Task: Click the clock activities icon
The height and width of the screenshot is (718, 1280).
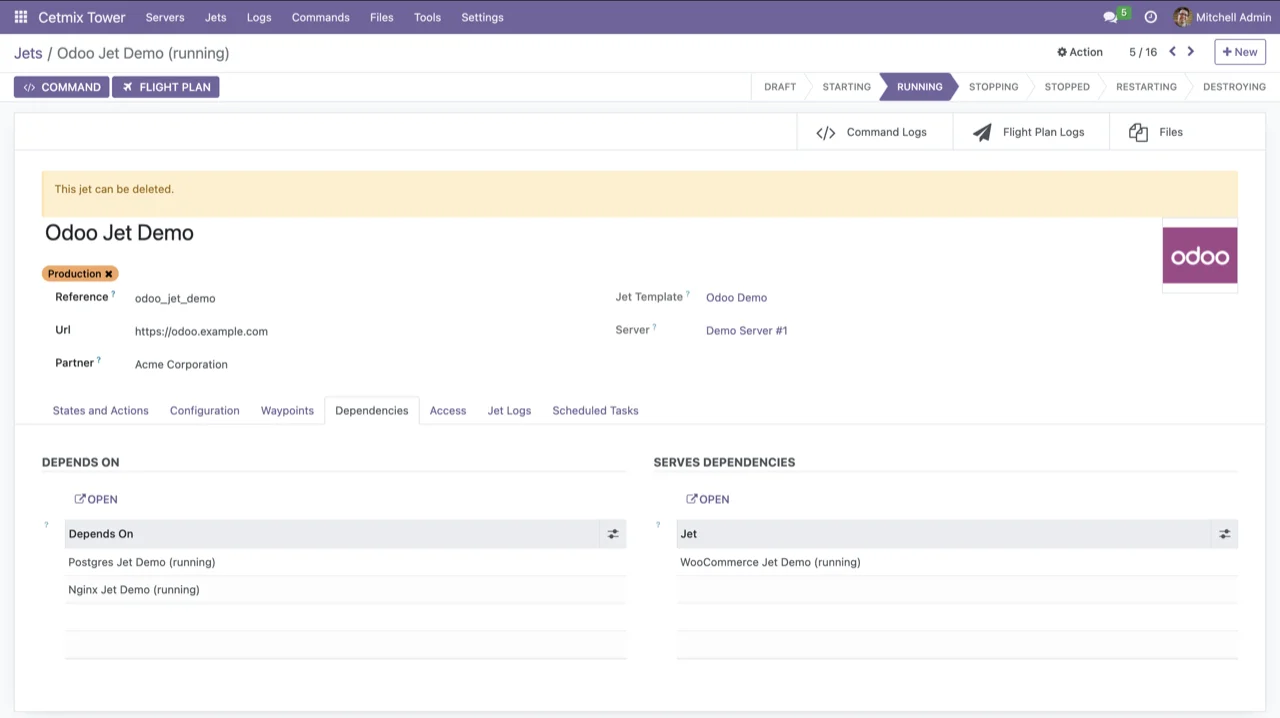Action: (1150, 17)
